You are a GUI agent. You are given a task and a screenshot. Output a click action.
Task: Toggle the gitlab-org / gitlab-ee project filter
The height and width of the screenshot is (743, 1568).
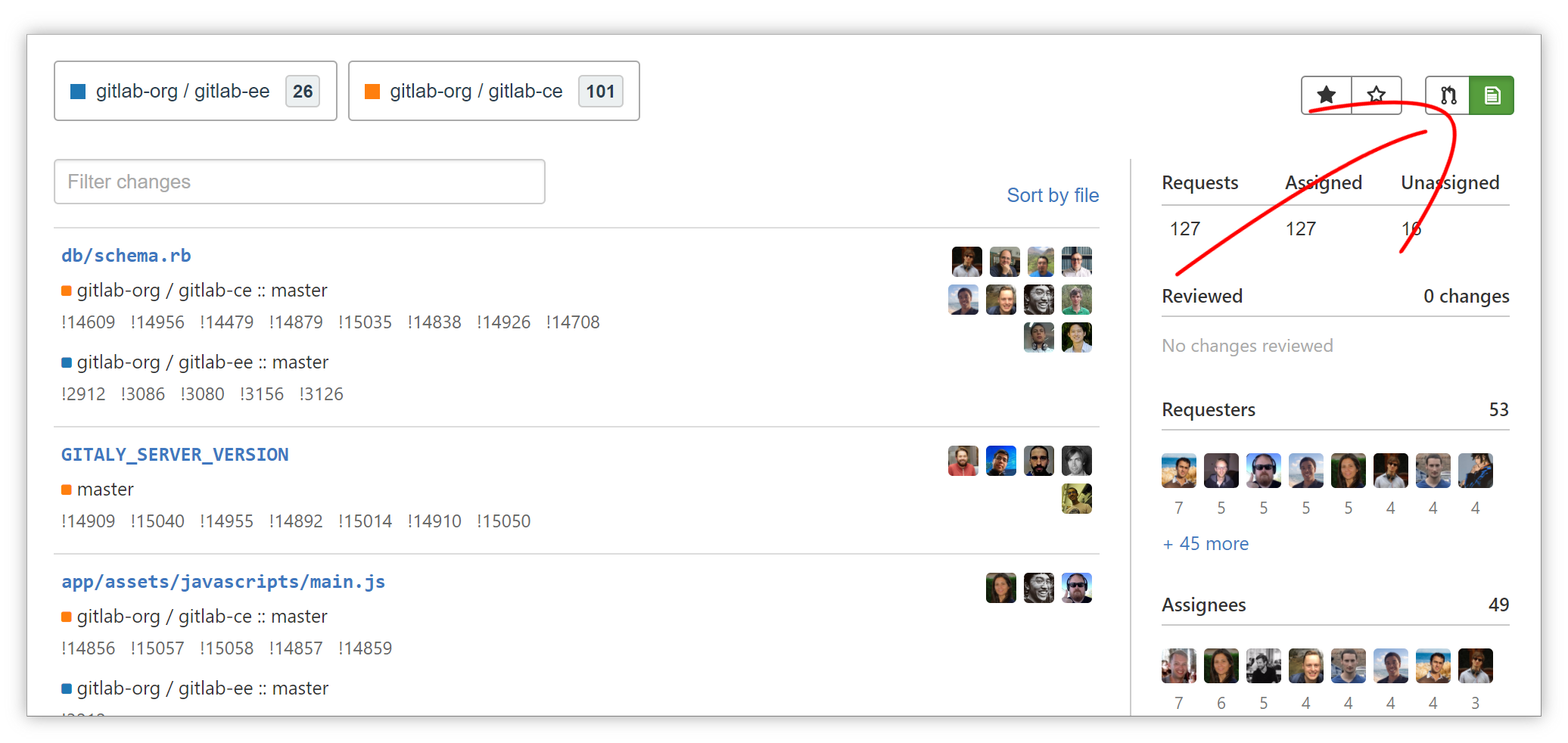[x=195, y=91]
